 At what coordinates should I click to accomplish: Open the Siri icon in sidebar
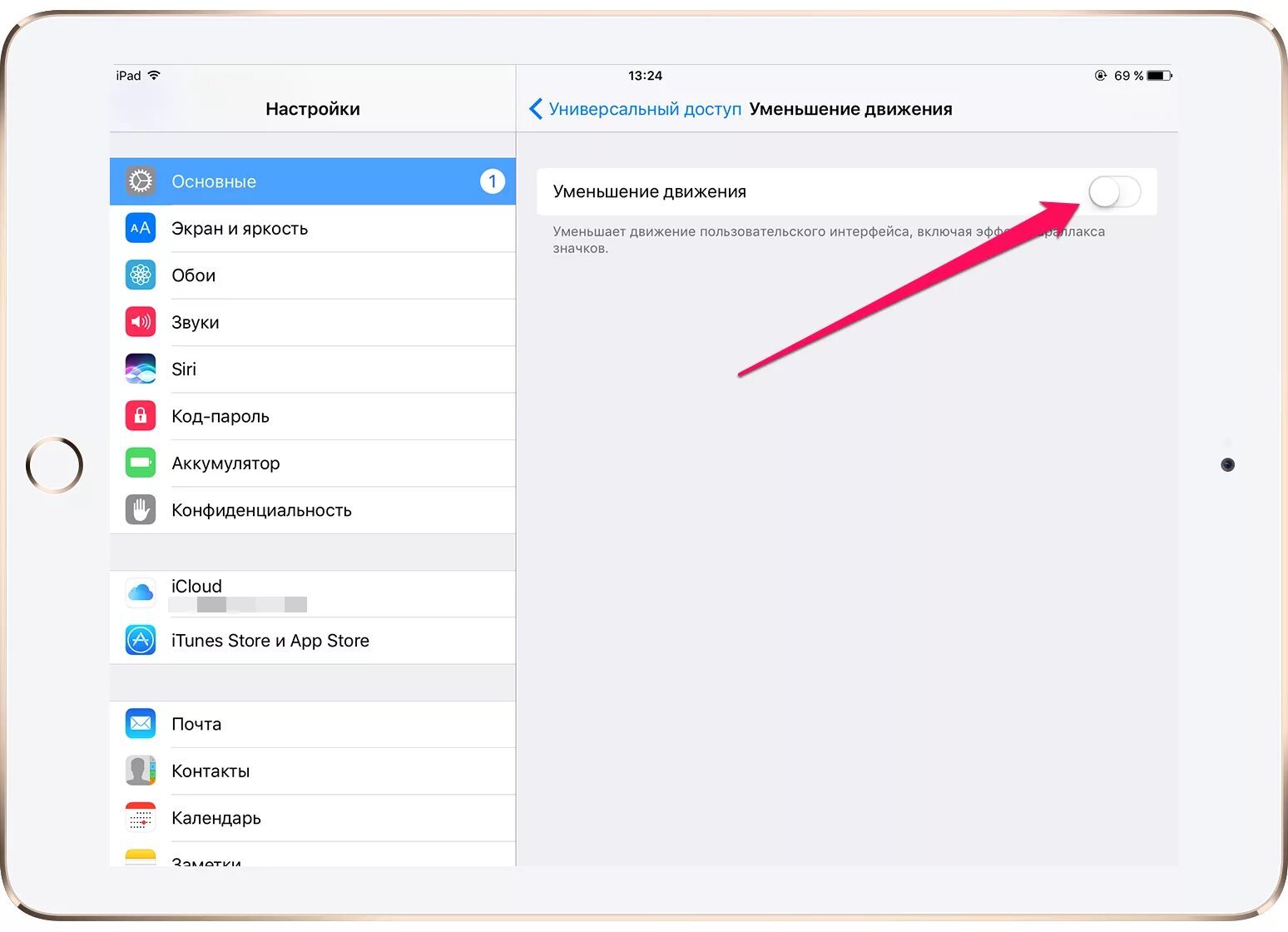(x=141, y=369)
